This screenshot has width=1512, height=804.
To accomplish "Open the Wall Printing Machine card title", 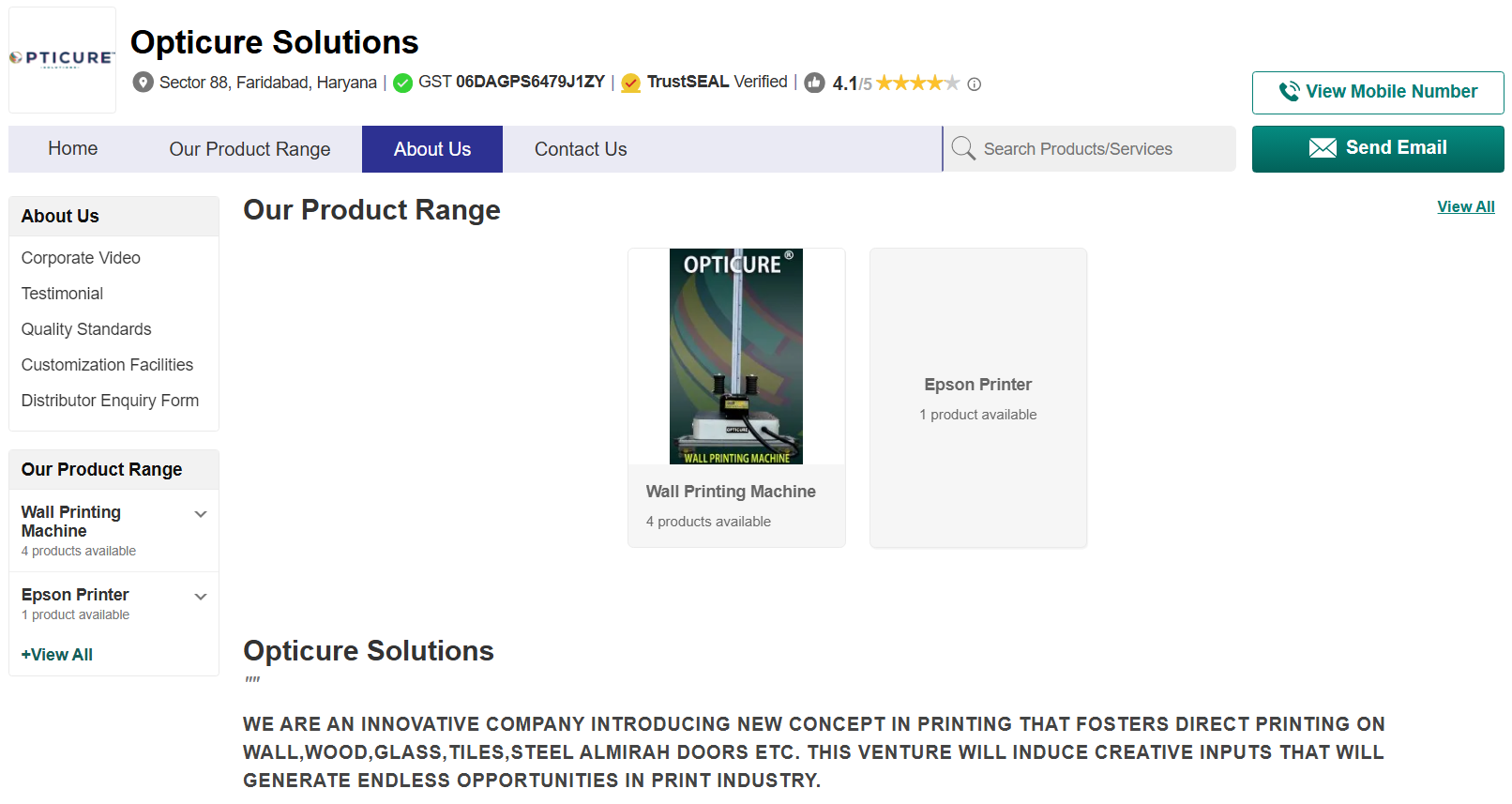I will point(731,492).
